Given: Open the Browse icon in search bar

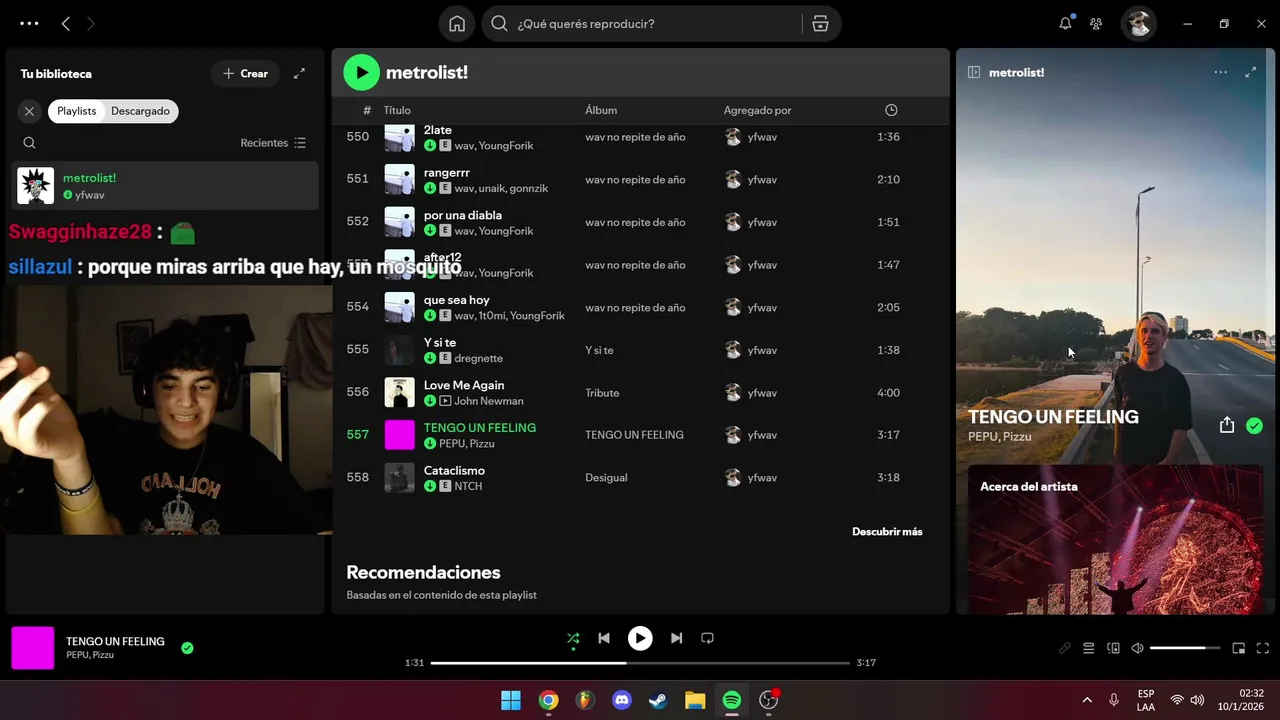Looking at the screenshot, I should point(820,24).
